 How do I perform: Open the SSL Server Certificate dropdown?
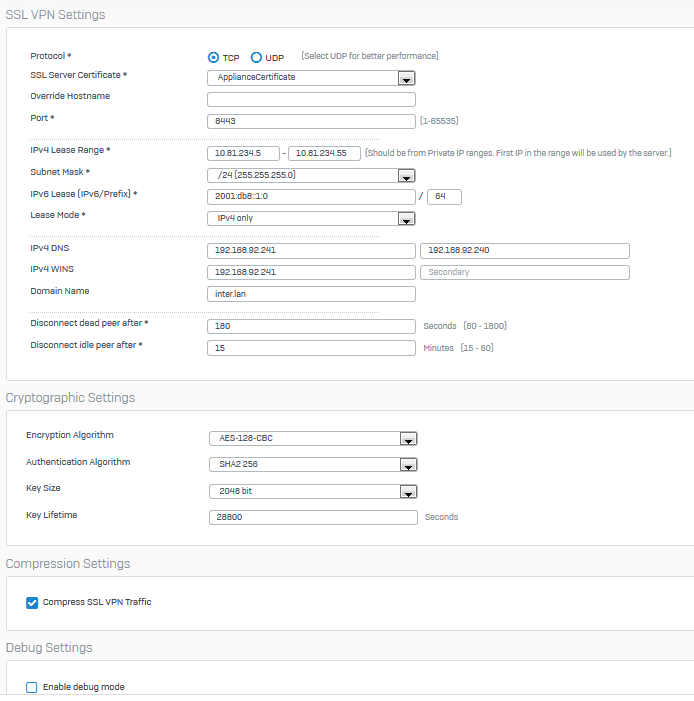pyautogui.click(x=311, y=78)
